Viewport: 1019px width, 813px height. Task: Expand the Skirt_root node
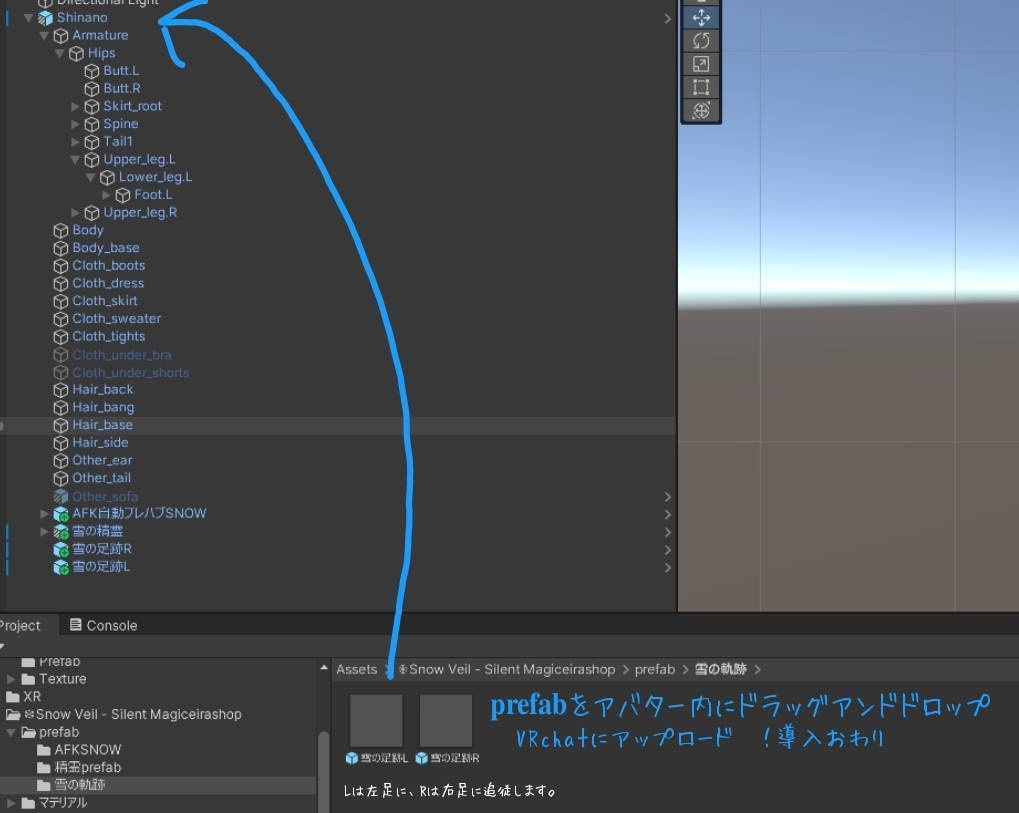[75, 106]
